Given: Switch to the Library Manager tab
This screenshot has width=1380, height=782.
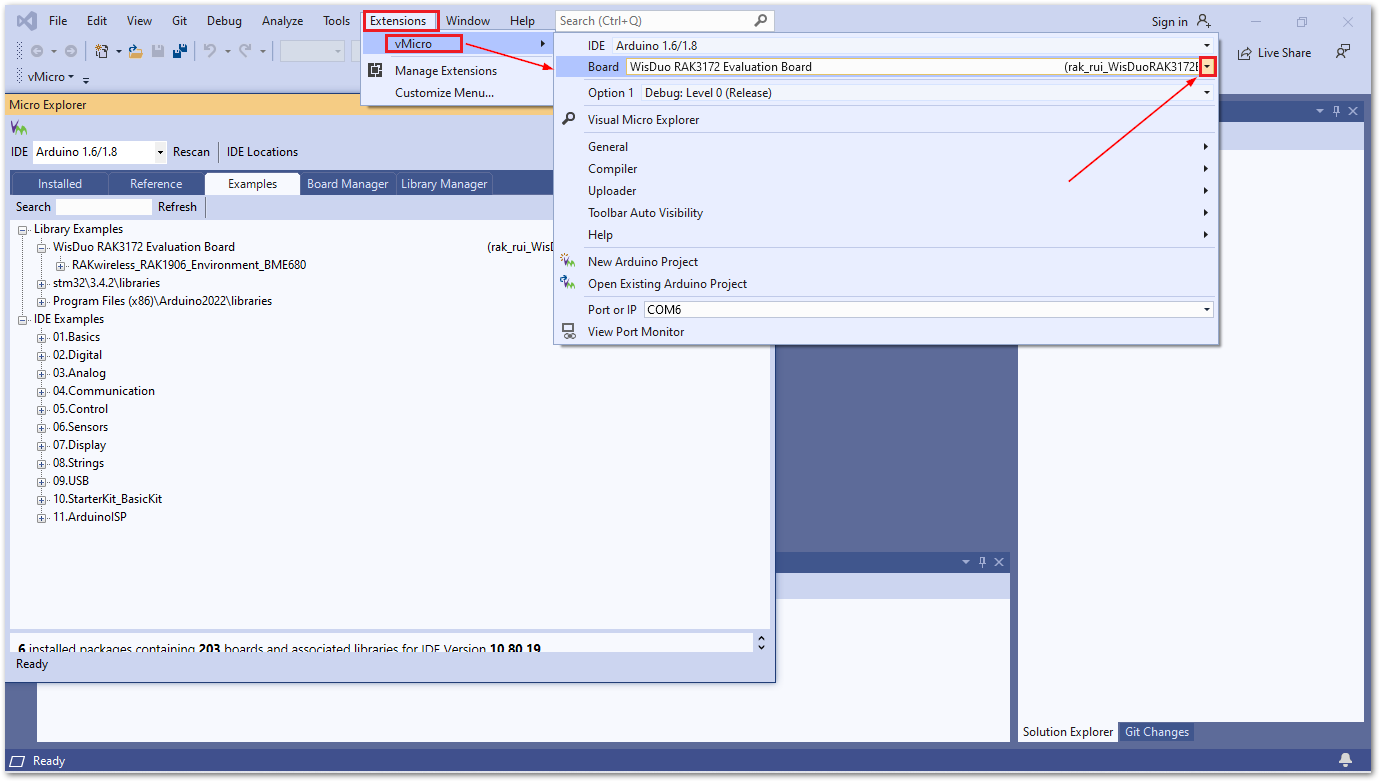Looking at the screenshot, I should click(444, 184).
